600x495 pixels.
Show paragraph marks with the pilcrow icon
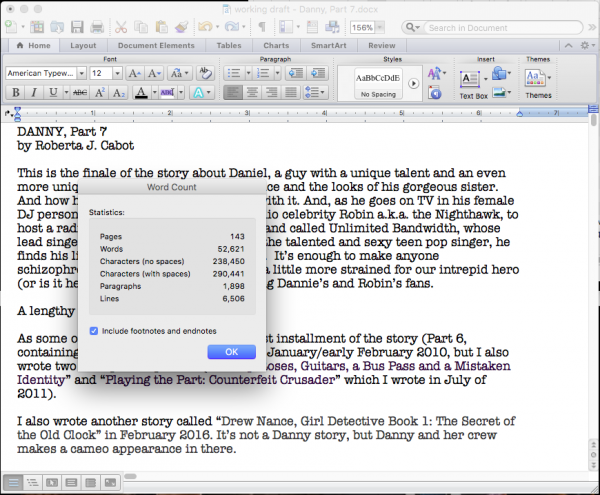262,27
